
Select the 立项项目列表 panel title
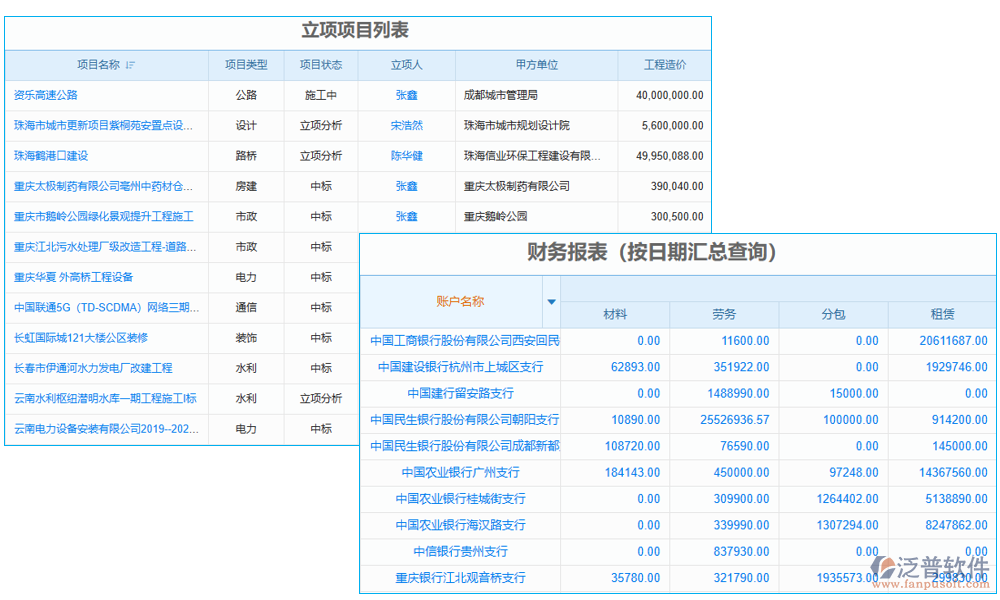(357, 31)
